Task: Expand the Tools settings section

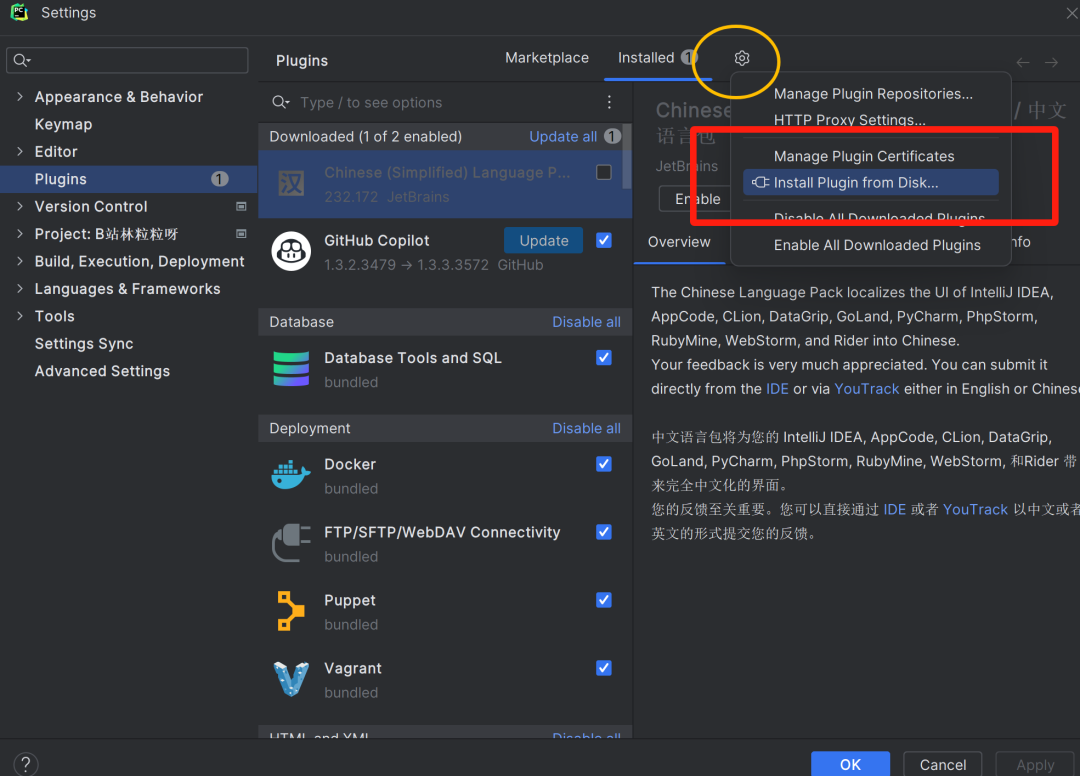Action: [x=20, y=316]
